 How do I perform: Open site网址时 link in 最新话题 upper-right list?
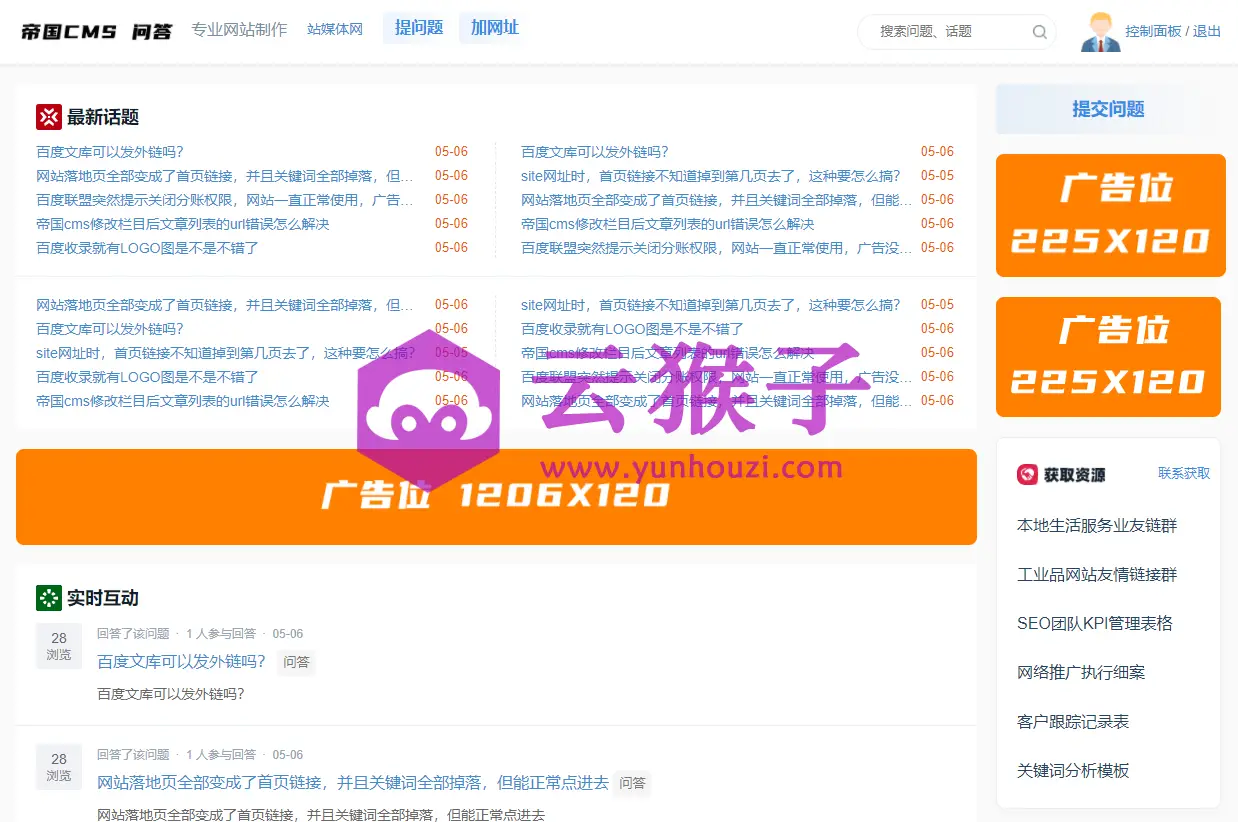click(x=710, y=176)
